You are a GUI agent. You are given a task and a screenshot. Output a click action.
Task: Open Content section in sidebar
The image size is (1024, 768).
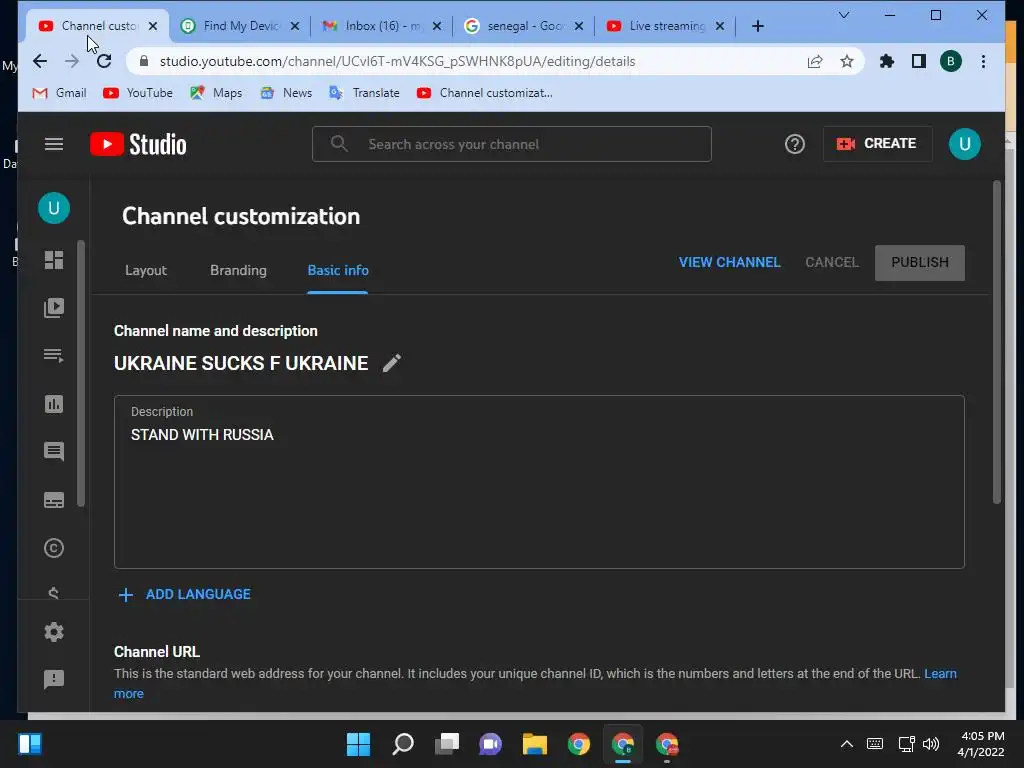[54, 308]
